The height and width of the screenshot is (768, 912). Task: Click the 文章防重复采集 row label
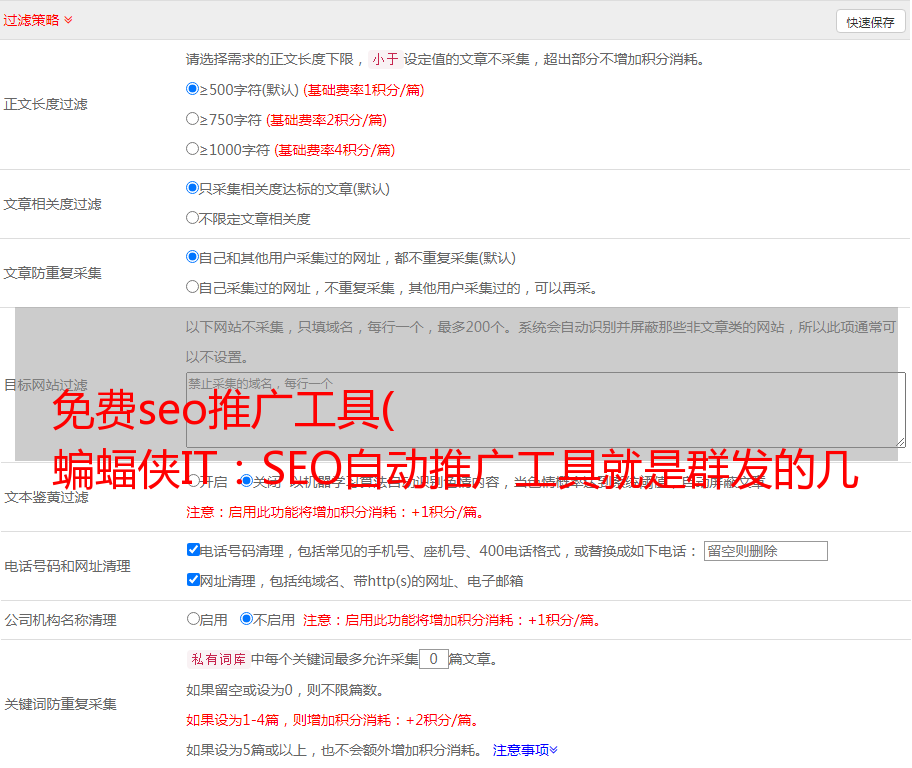52,273
